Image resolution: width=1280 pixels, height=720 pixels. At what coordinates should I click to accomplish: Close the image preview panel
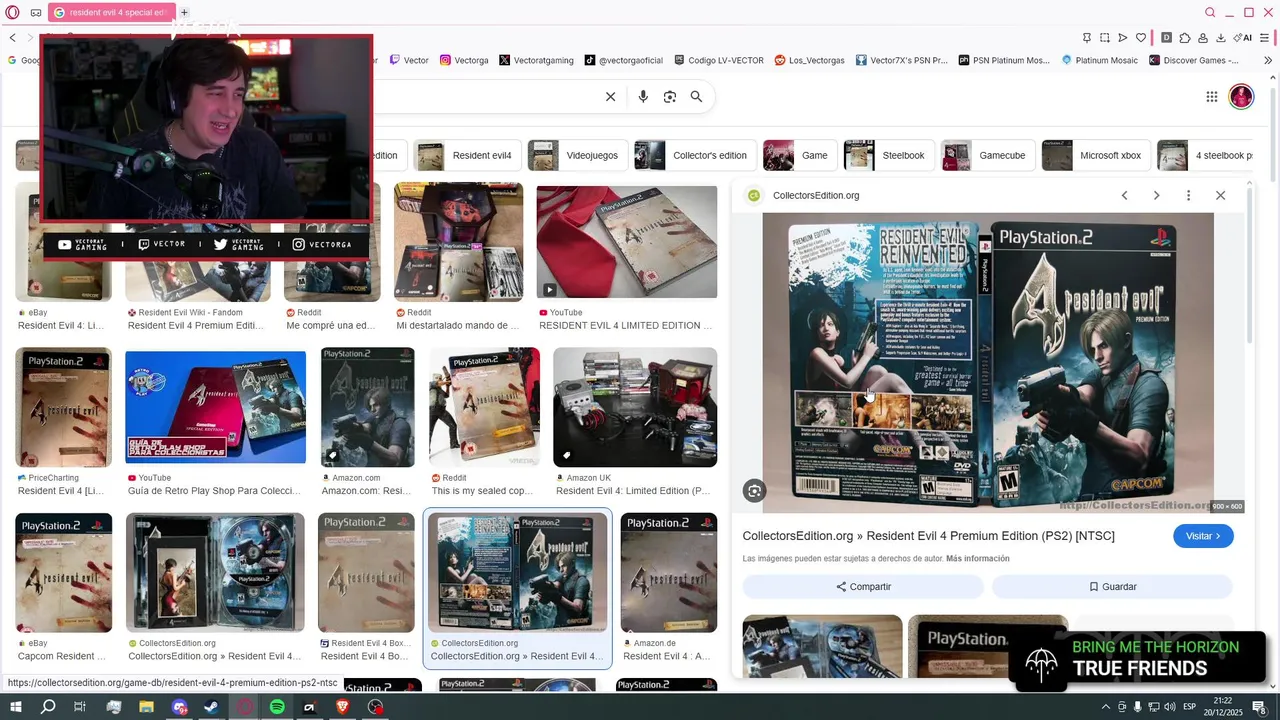[x=1220, y=195]
